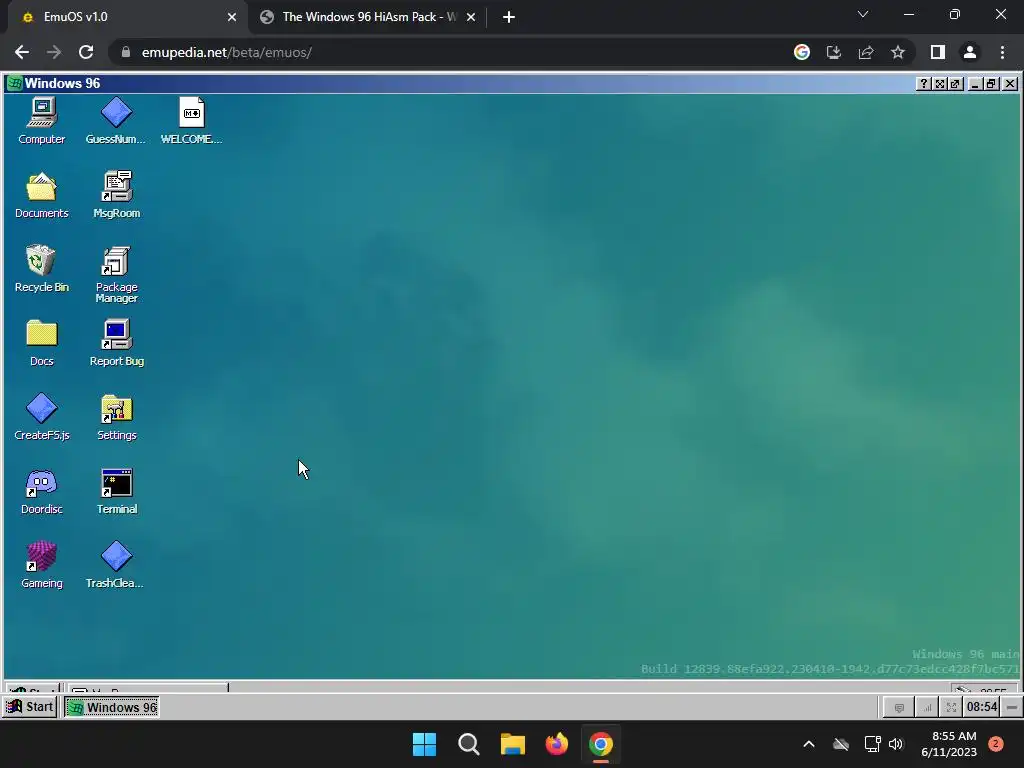Image resolution: width=1024 pixels, height=768 pixels.
Task: Open the GuessNum desktop icon
Action: point(116,121)
